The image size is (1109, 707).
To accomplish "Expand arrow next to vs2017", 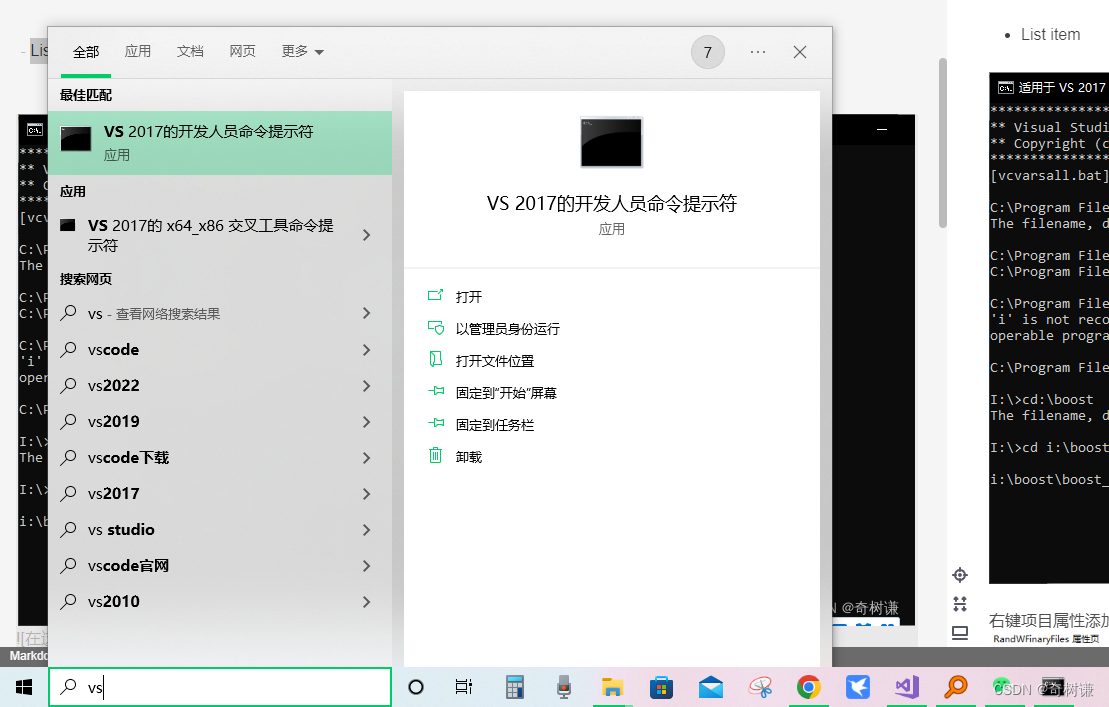I will [x=366, y=493].
